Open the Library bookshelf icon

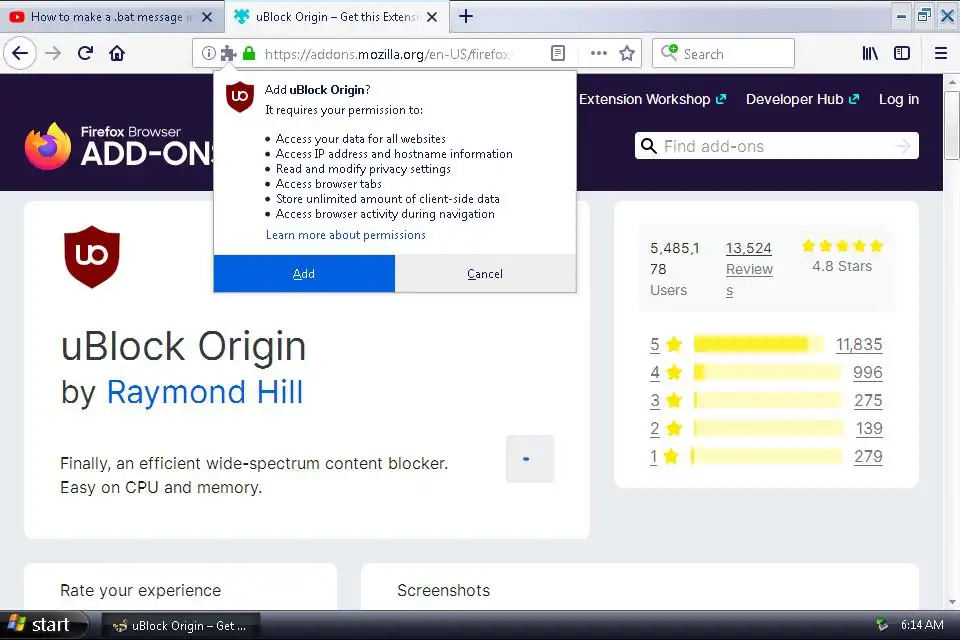tap(870, 53)
